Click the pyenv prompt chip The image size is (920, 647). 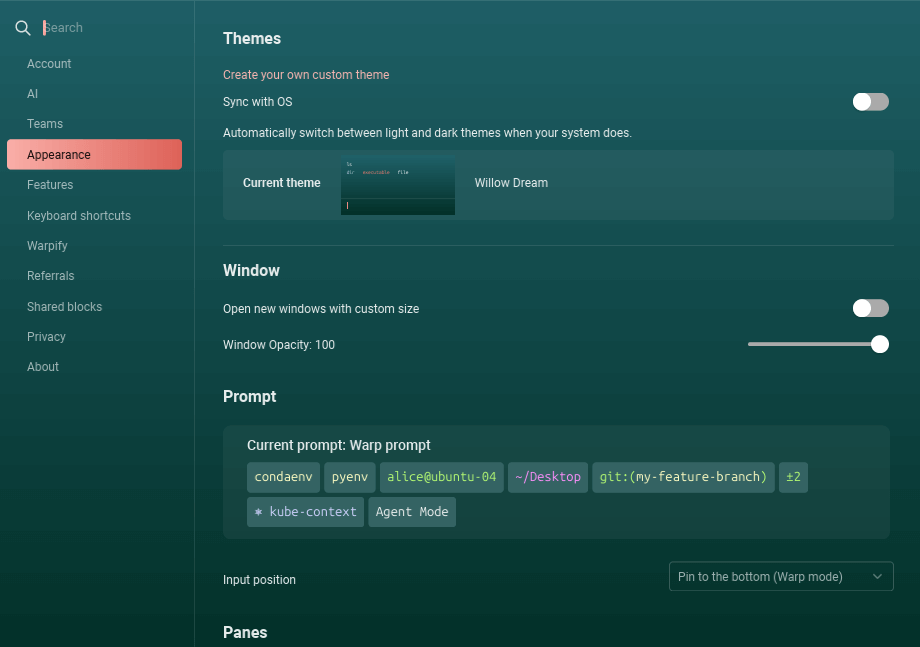(350, 477)
